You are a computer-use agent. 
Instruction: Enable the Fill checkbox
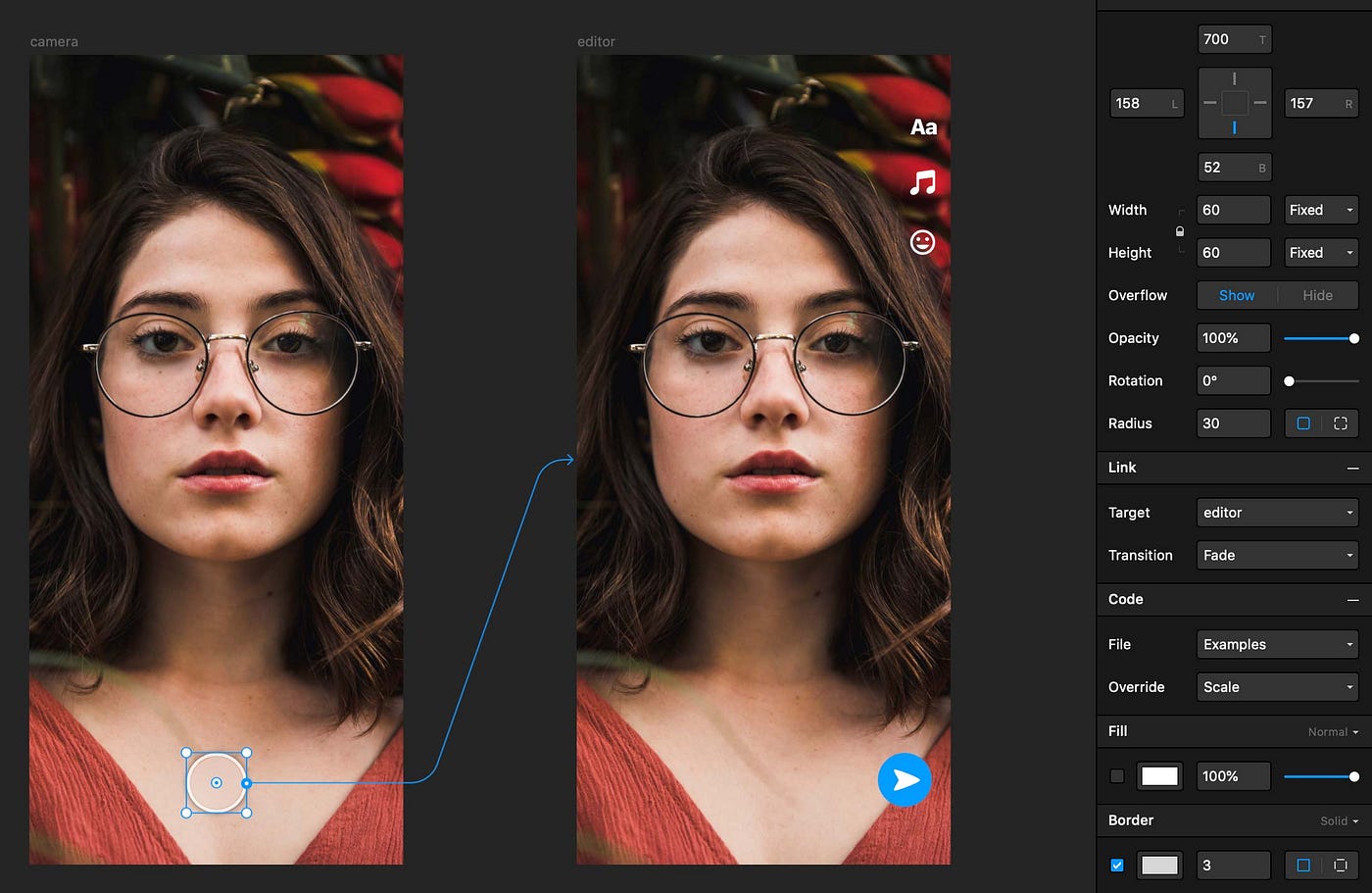click(x=1117, y=776)
